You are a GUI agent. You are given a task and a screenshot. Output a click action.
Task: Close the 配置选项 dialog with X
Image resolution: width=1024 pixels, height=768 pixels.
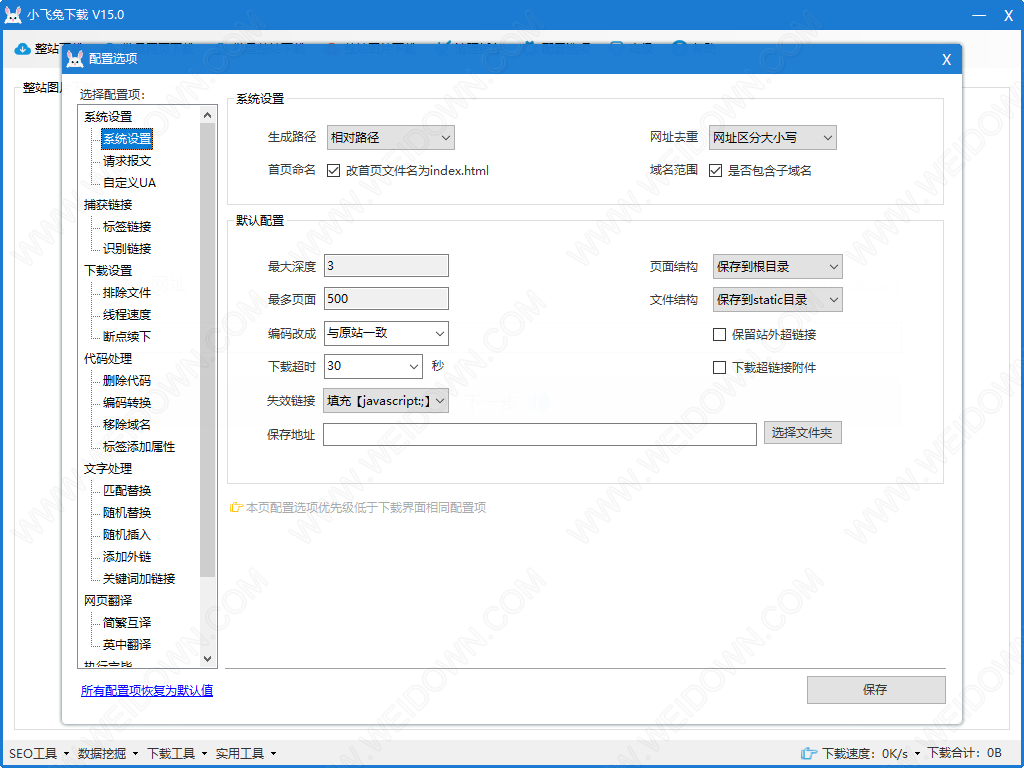(x=946, y=59)
